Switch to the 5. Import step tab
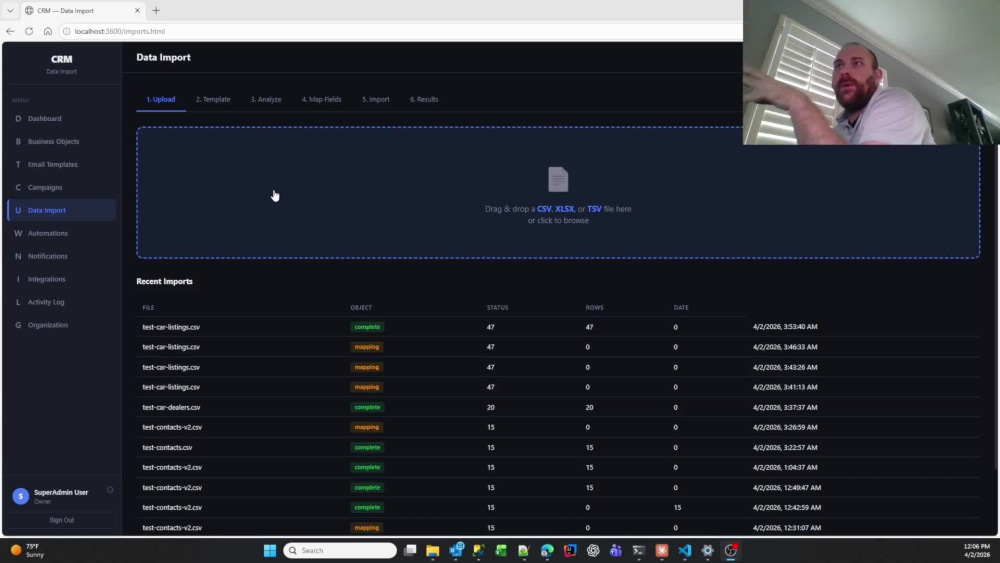 (376, 99)
